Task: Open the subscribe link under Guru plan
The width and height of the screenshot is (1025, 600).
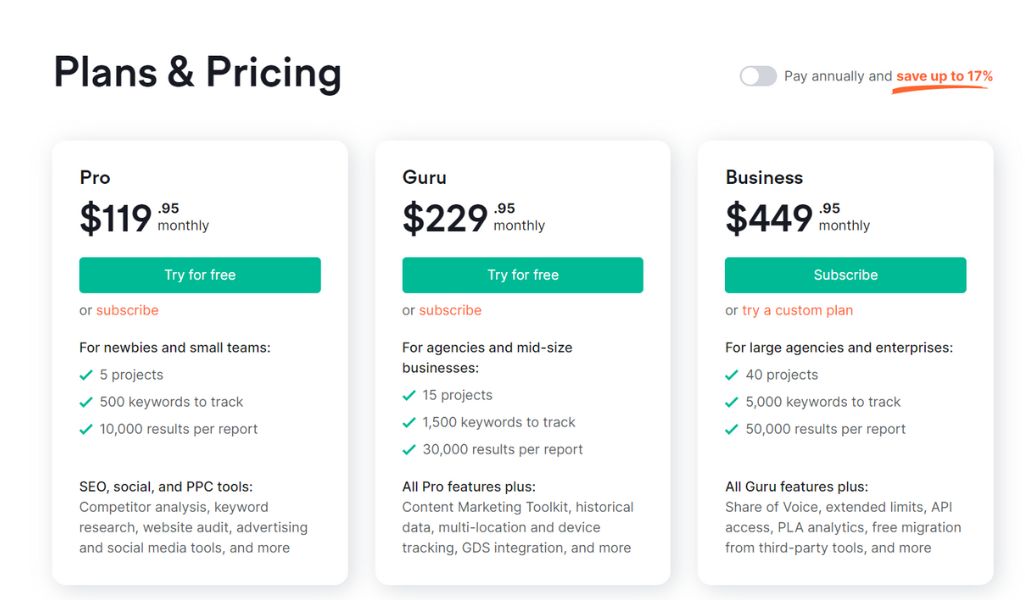Action: pyautogui.click(x=450, y=310)
